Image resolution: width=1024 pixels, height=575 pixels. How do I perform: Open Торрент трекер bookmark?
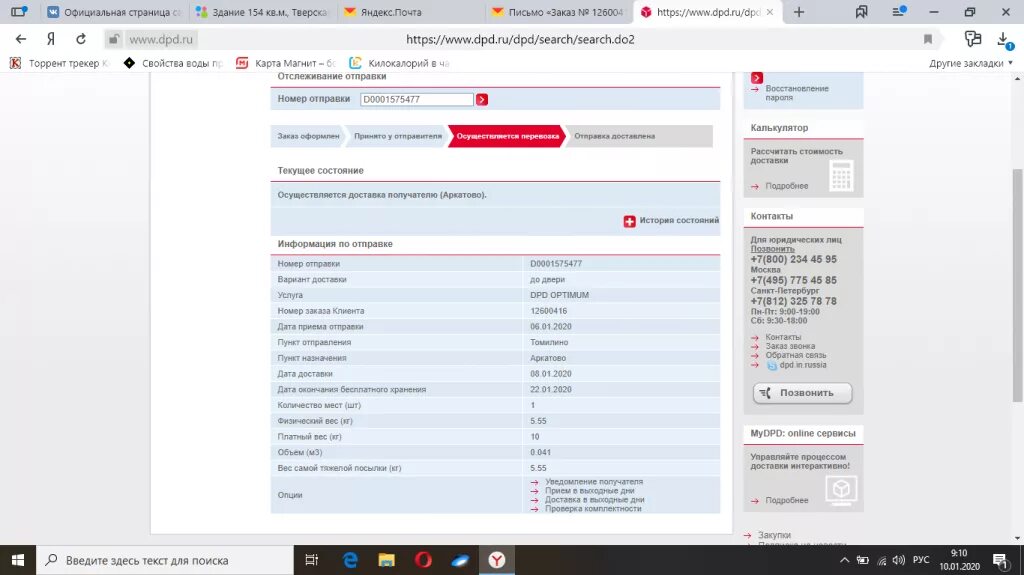coord(60,63)
